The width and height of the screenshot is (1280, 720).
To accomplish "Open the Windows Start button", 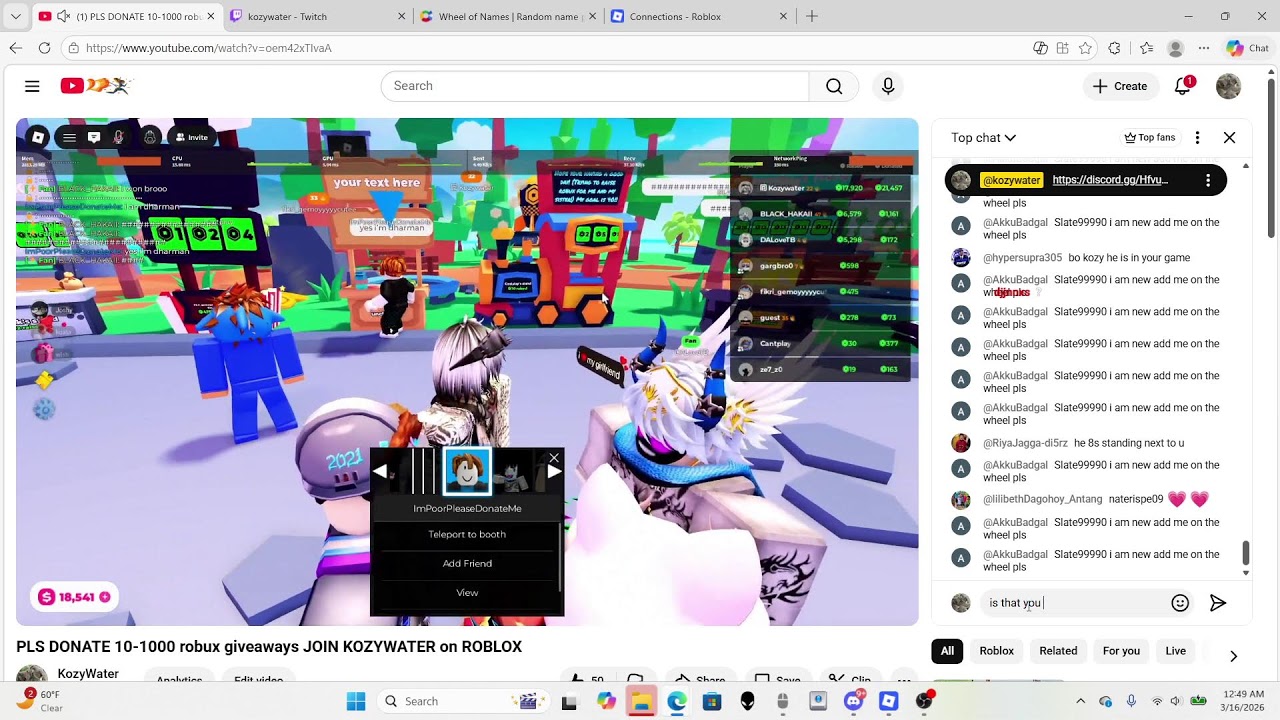I will click(356, 701).
